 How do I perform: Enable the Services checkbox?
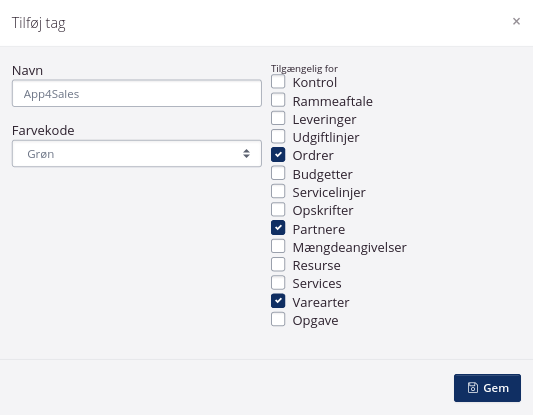pyautogui.click(x=278, y=282)
